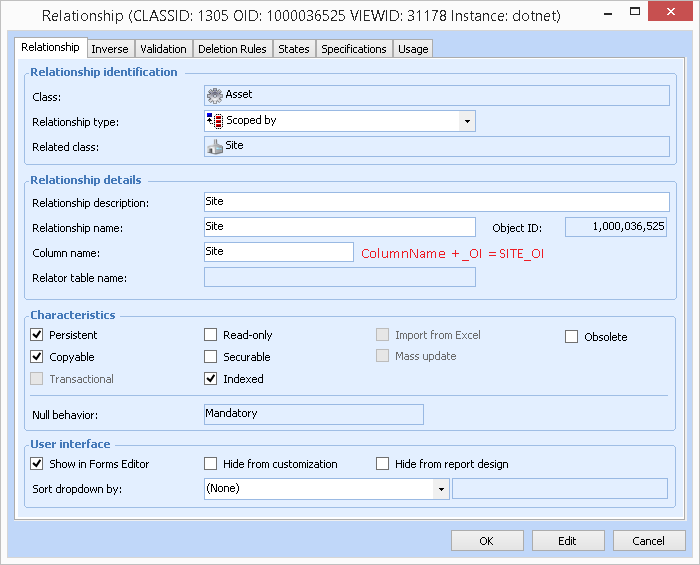Cancel the Relationship dialog

[x=648, y=541]
